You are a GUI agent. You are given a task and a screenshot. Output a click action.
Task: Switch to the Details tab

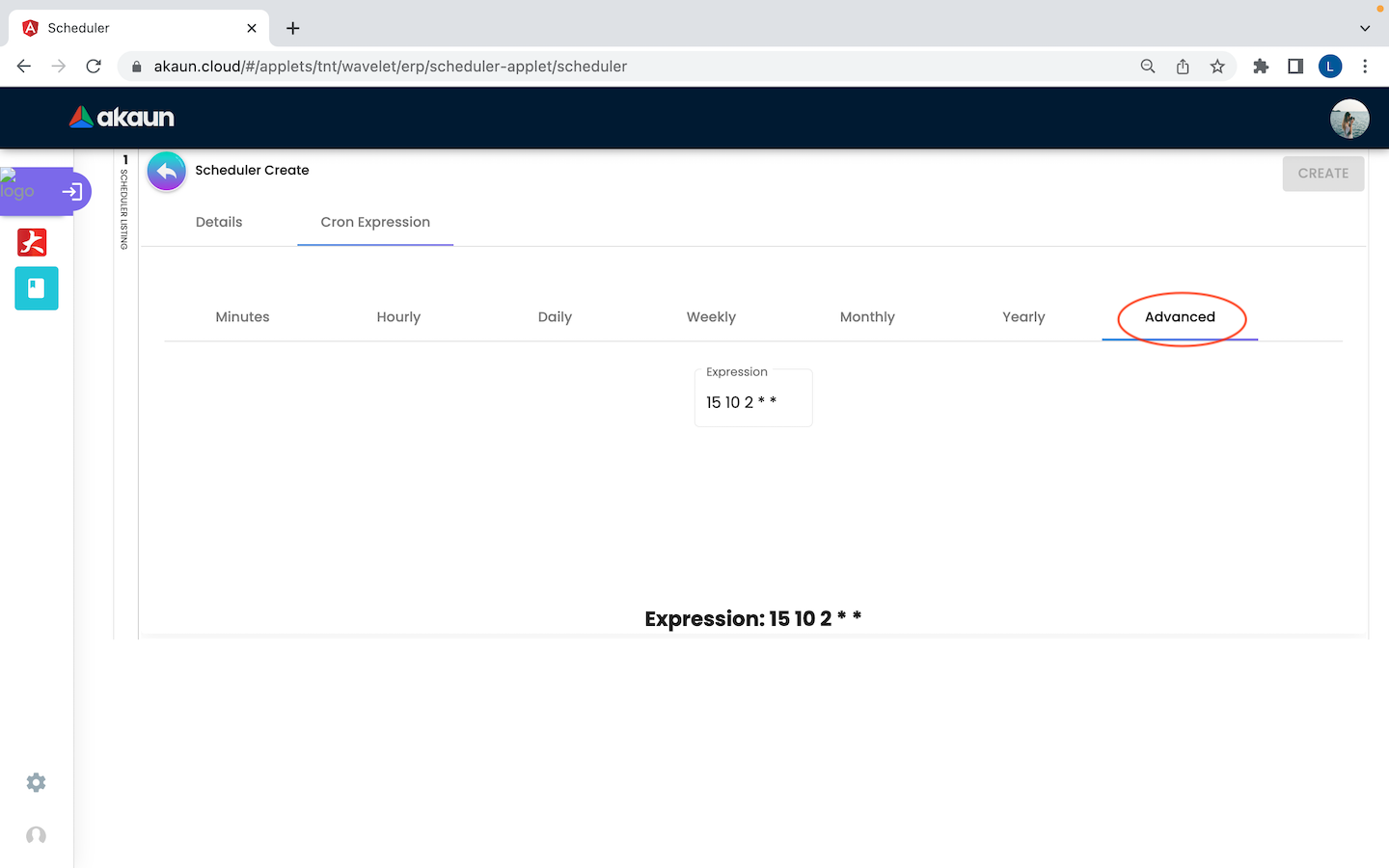pos(219,222)
